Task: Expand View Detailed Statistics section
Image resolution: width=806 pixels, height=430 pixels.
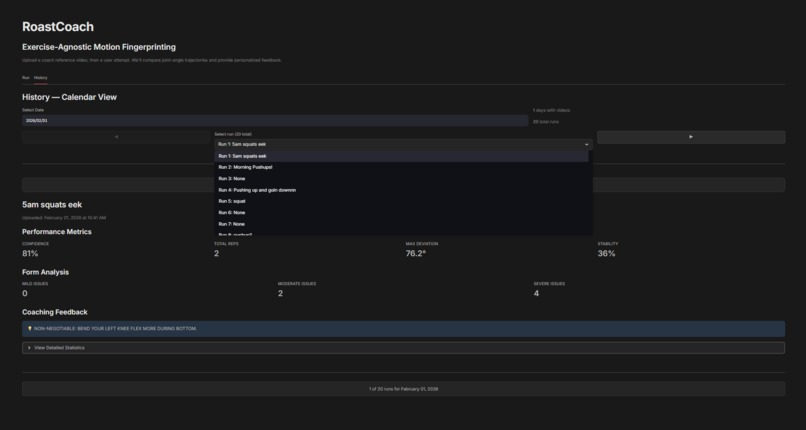Action: [404, 348]
